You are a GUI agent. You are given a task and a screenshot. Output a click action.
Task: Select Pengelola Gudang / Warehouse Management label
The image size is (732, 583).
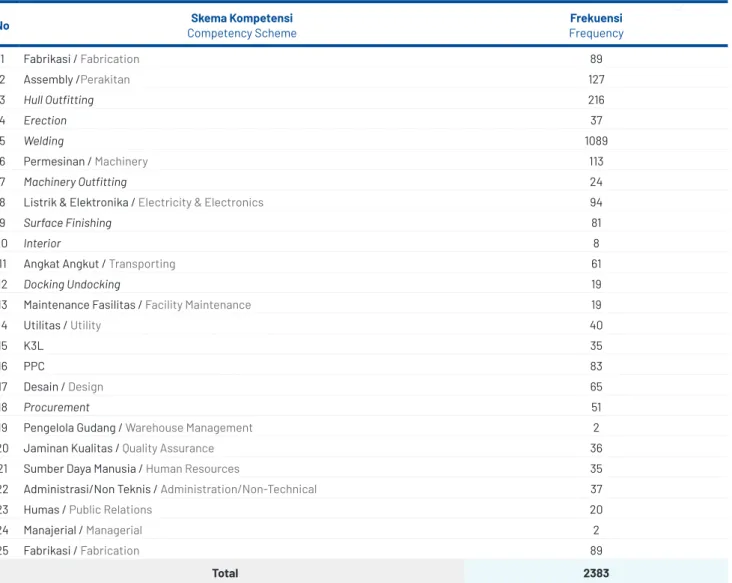pos(138,428)
